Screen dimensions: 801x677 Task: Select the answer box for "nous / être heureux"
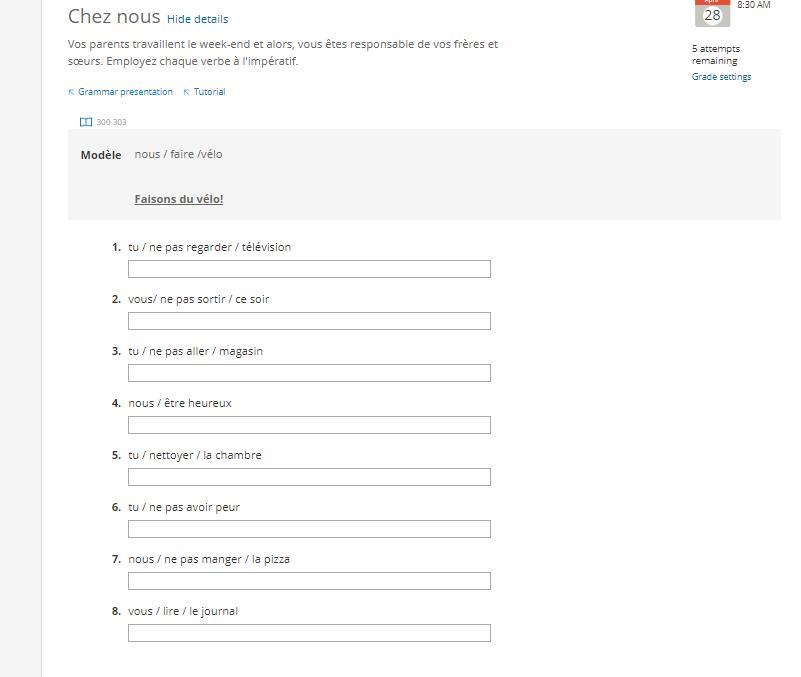pyautogui.click(x=309, y=425)
